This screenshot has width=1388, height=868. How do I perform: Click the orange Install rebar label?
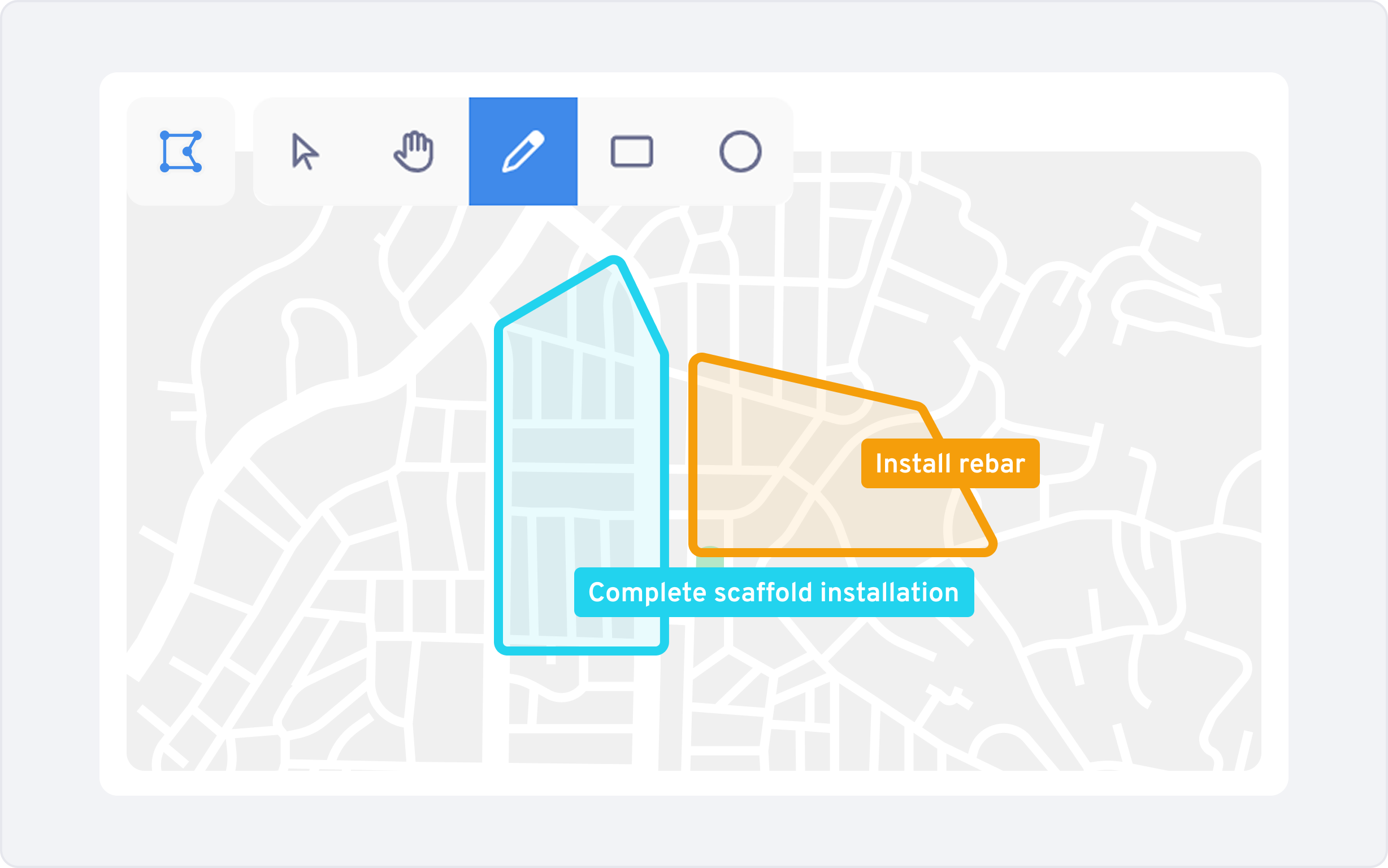(950, 463)
